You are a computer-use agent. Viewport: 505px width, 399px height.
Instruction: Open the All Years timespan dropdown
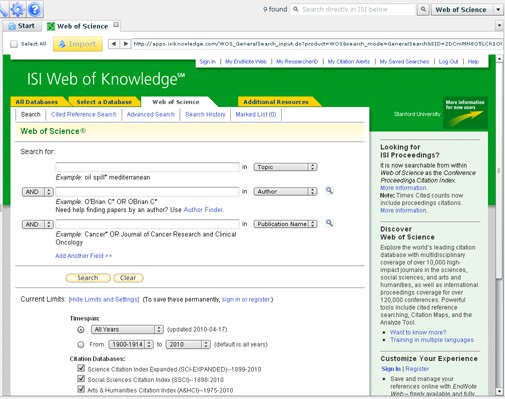[127, 330]
